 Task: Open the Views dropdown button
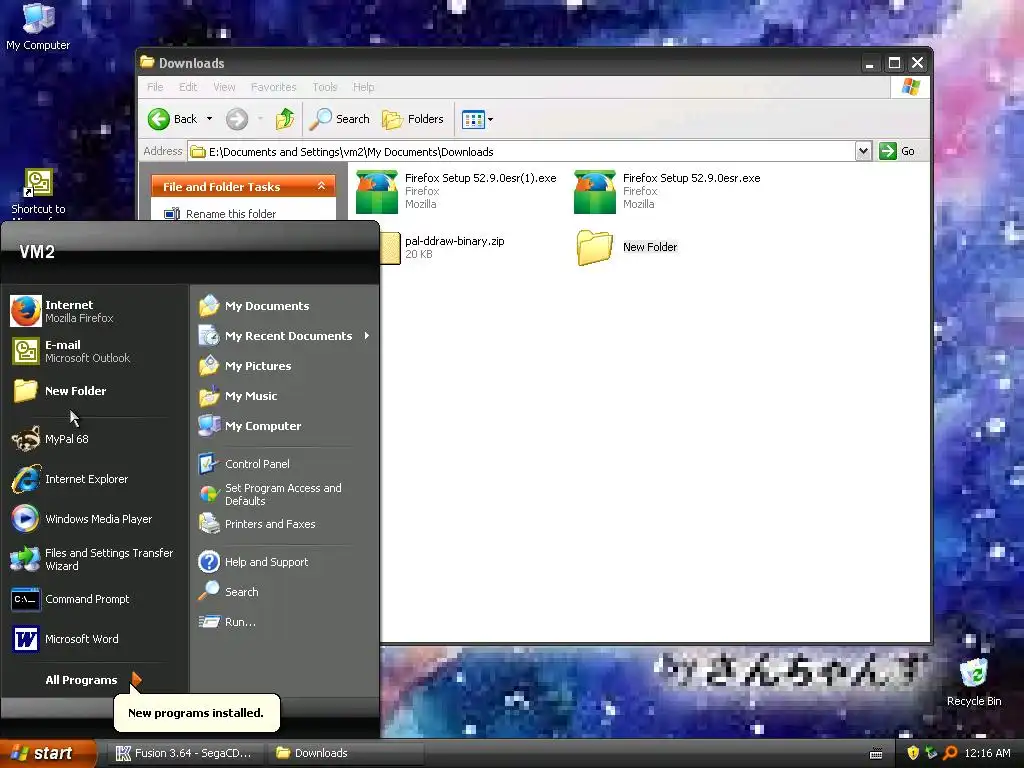477,120
